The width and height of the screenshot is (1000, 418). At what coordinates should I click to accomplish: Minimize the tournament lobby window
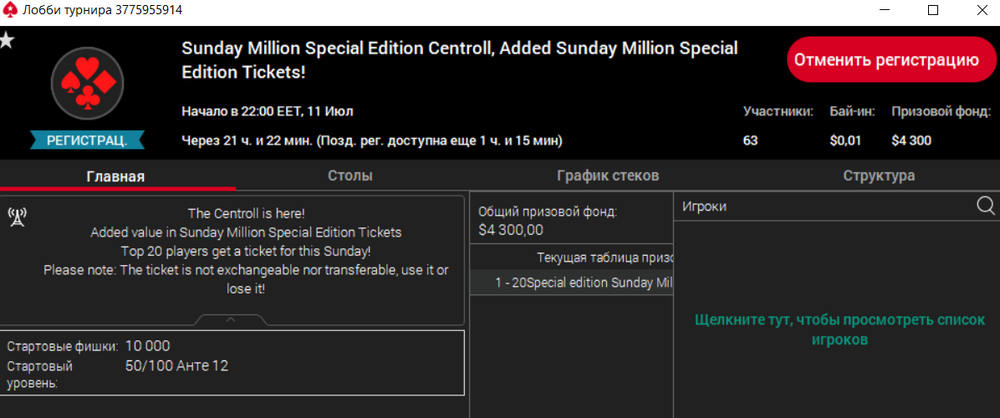click(883, 10)
